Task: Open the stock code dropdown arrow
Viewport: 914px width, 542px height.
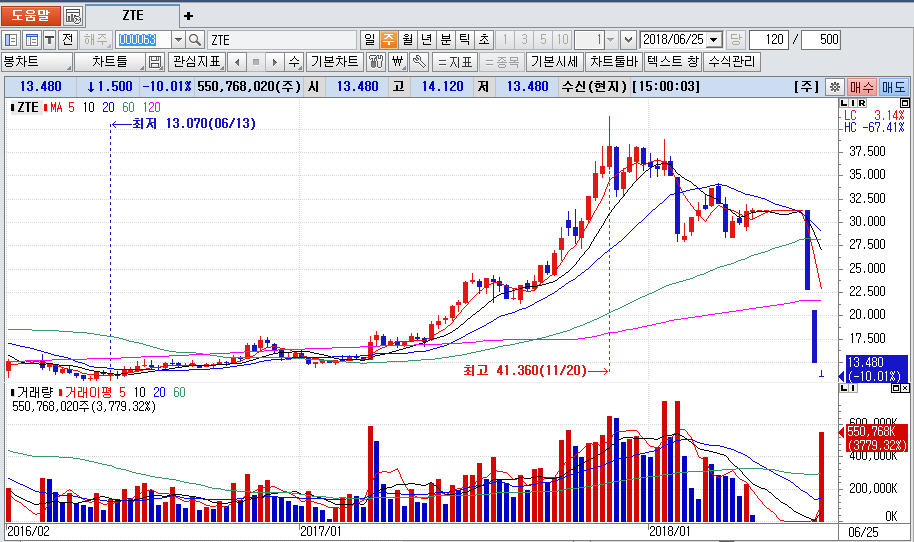Action: pyautogui.click(x=178, y=40)
